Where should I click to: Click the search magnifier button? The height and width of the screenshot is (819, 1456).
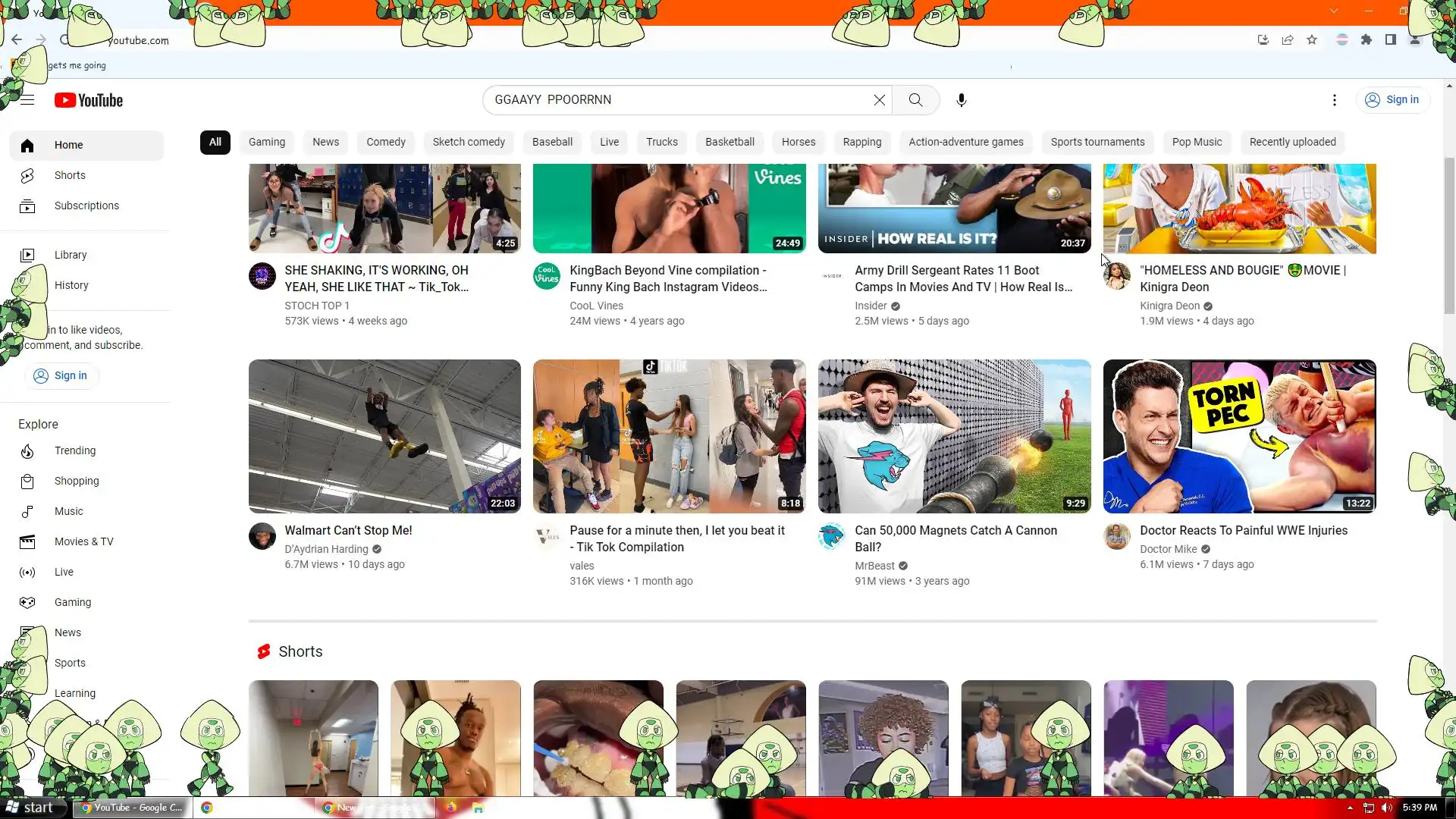click(915, 100)
